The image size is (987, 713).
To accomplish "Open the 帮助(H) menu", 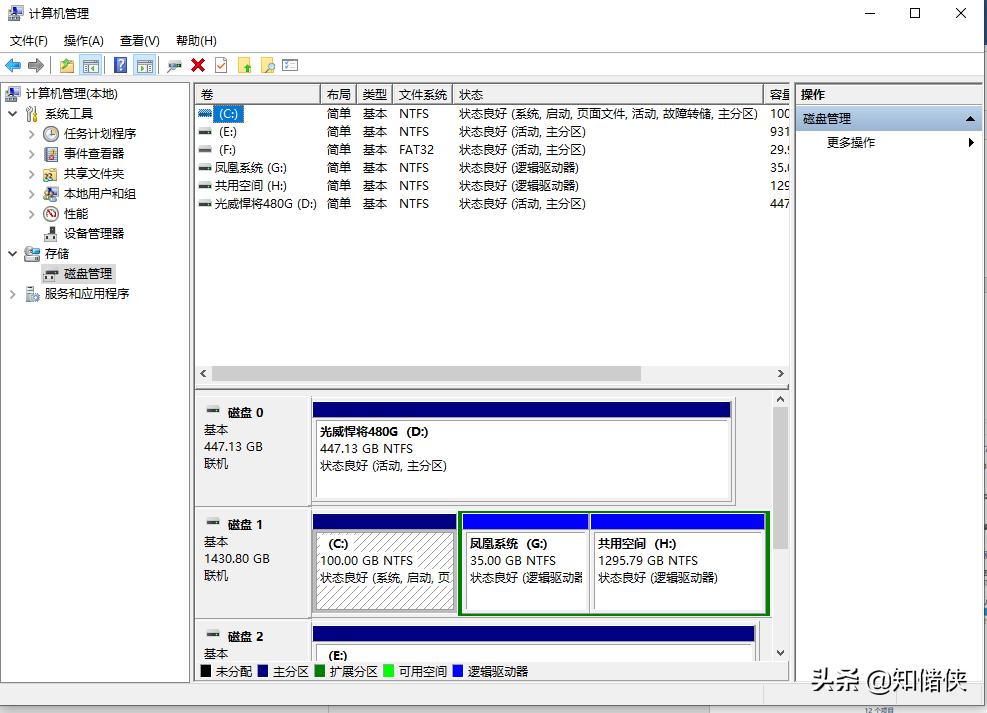I will 196,41.
